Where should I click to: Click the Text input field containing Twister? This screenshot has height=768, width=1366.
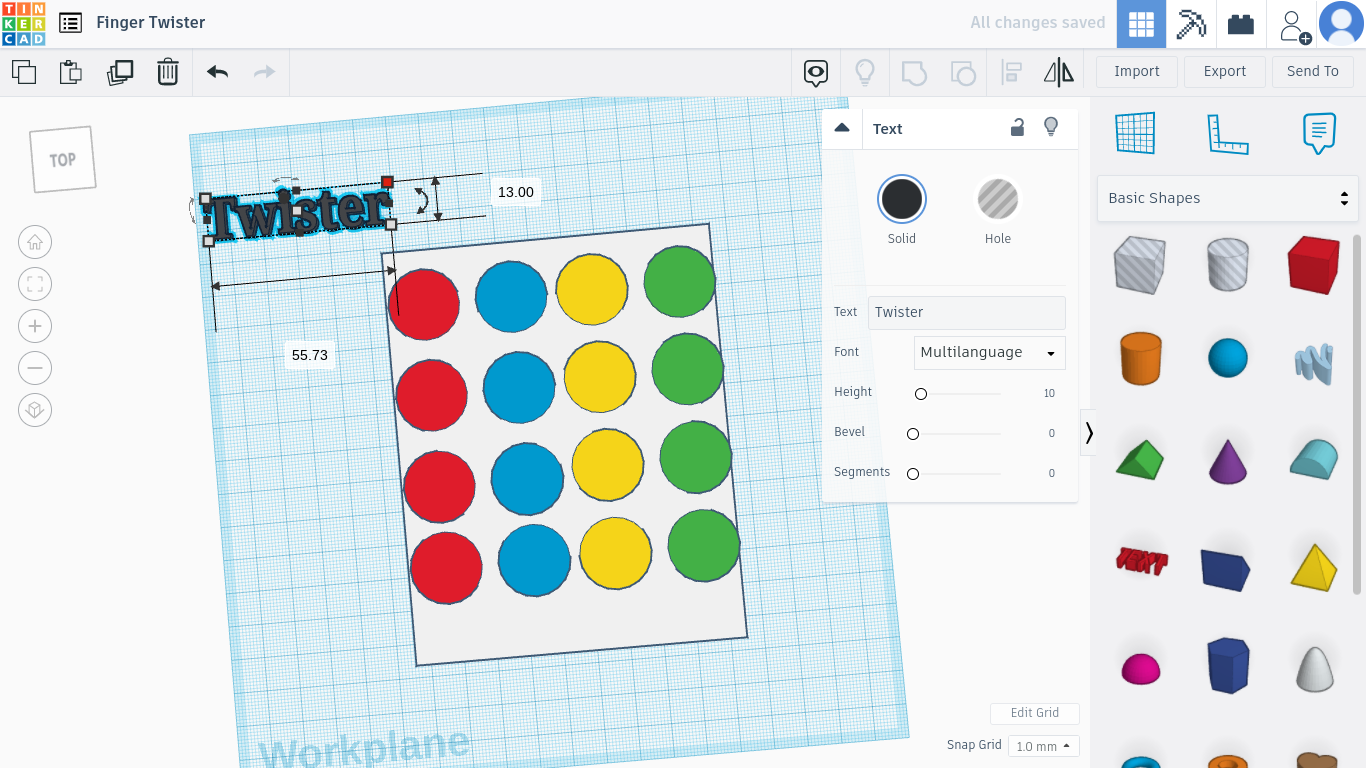click(967, 313)
